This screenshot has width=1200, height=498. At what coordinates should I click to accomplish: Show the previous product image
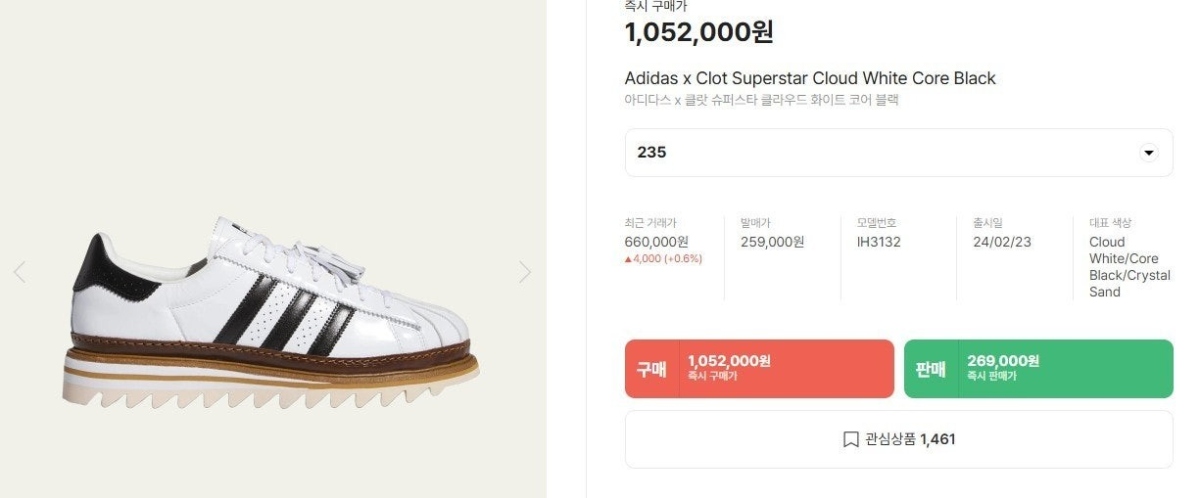pyautogui.click(x=20, y=272)
